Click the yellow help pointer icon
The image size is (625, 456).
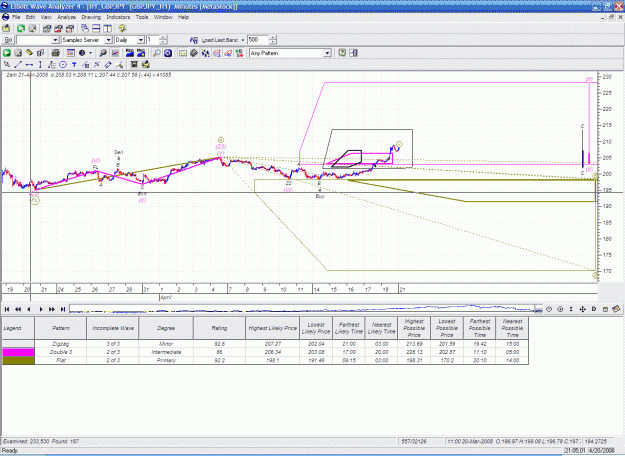point(122,28)
